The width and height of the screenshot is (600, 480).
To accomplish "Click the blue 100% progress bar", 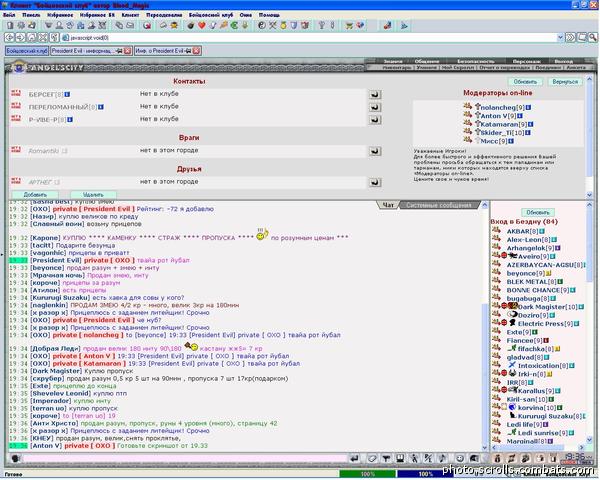I will point(425,474).
